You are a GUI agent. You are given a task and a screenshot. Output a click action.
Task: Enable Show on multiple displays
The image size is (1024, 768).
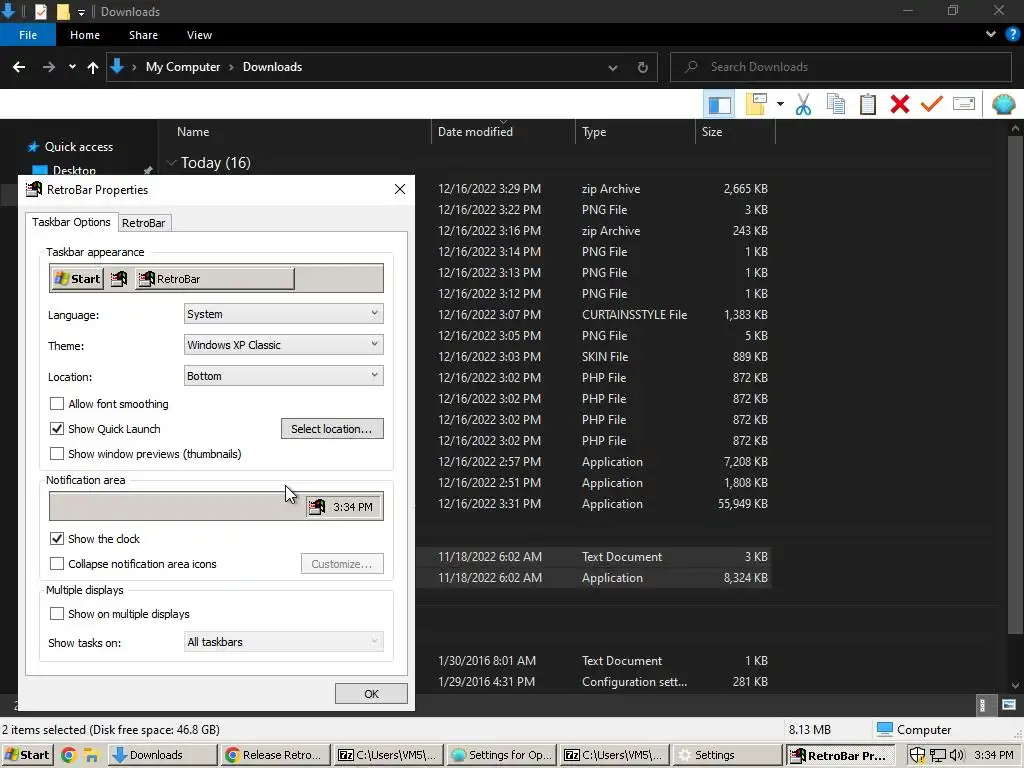pos(57,614)
